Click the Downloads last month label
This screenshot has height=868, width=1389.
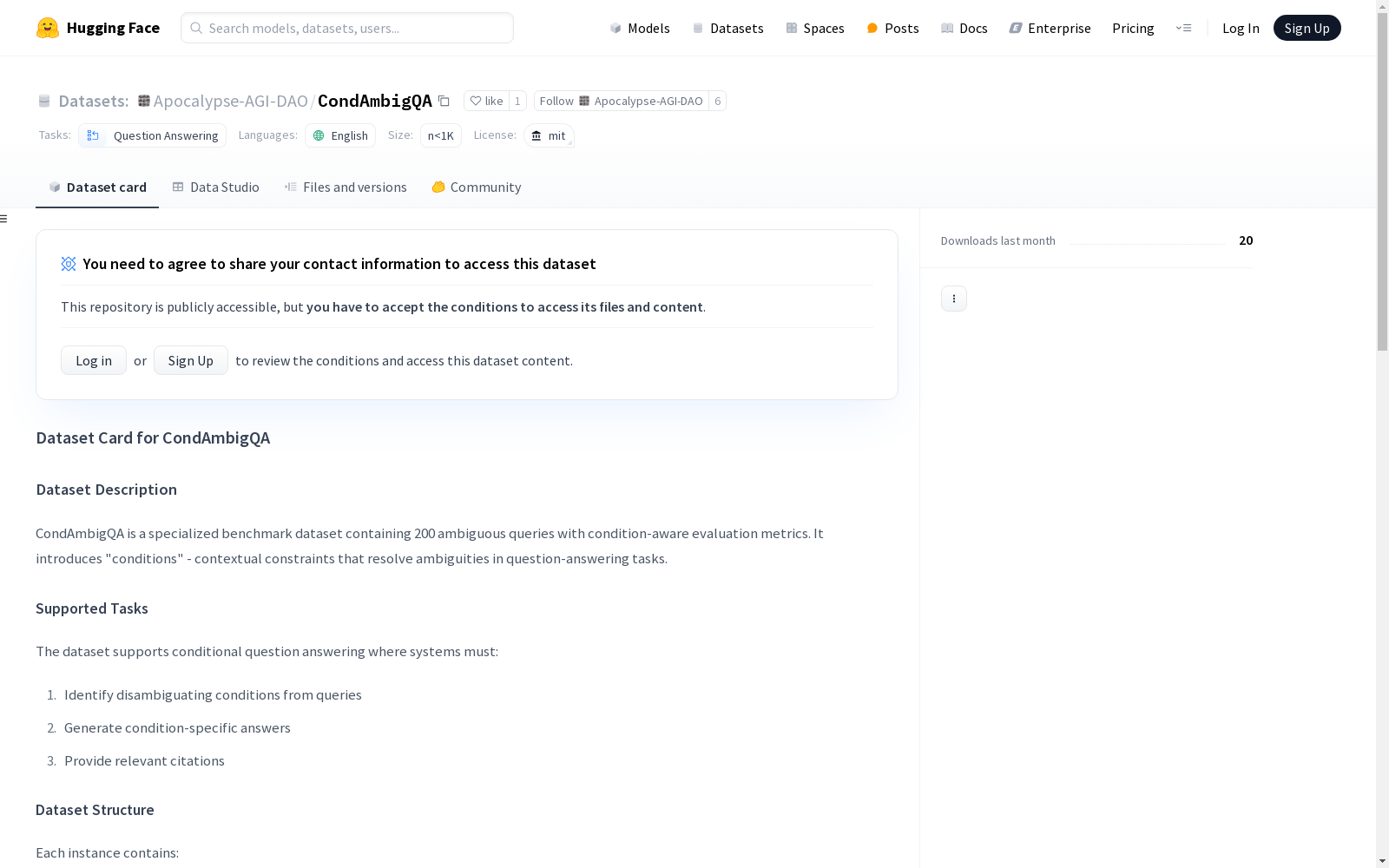click(998, 240)
